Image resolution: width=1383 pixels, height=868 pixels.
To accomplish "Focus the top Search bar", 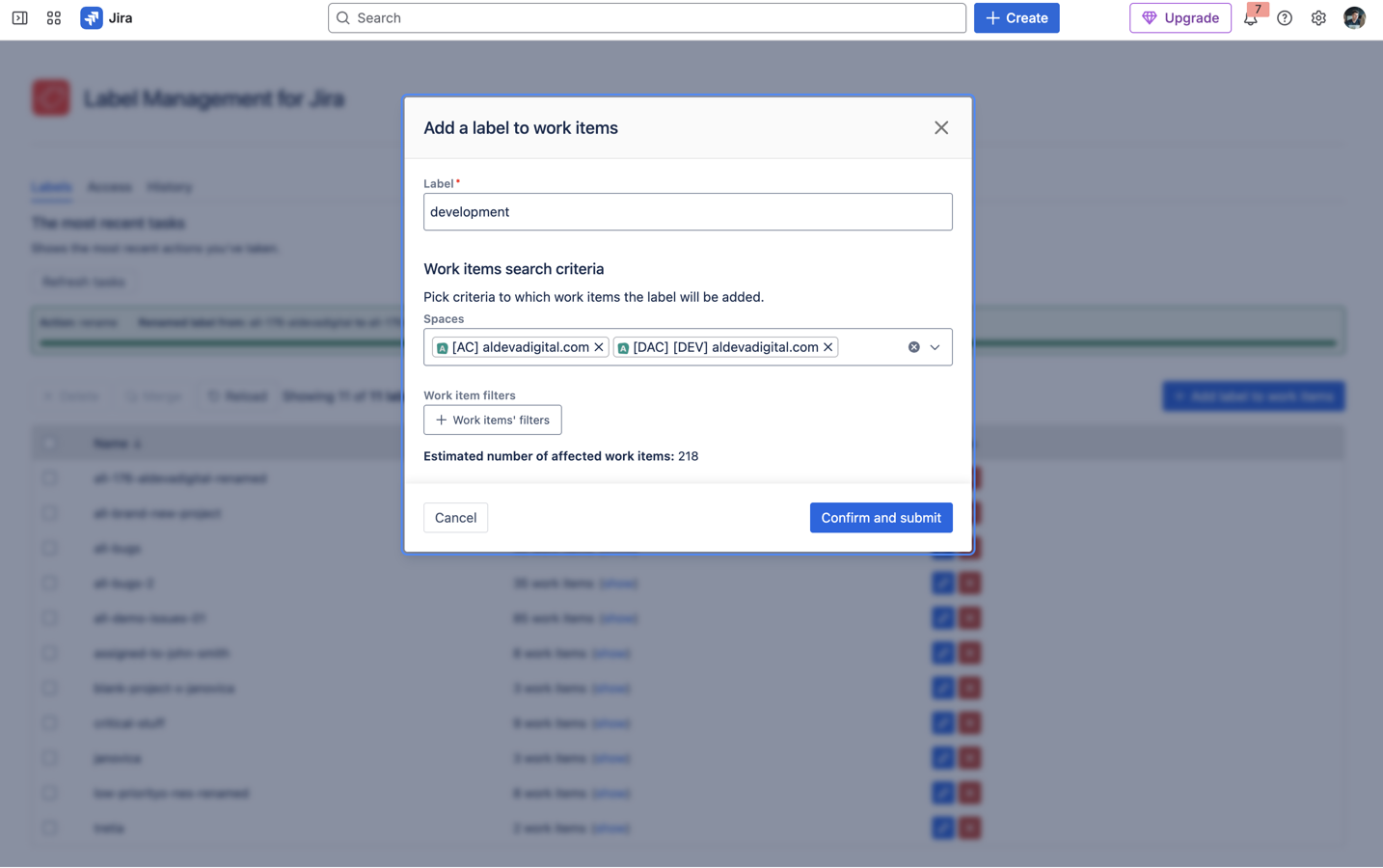I will (646, 18).
